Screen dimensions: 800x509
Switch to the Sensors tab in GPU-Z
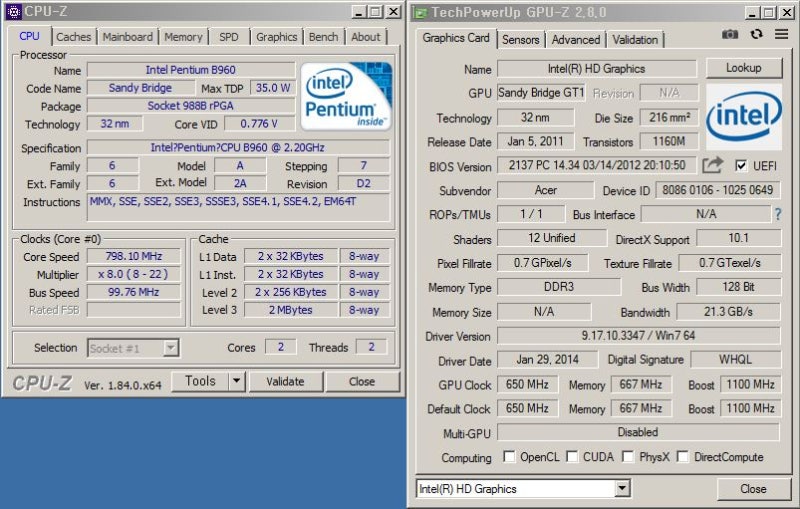pos(520,39)
